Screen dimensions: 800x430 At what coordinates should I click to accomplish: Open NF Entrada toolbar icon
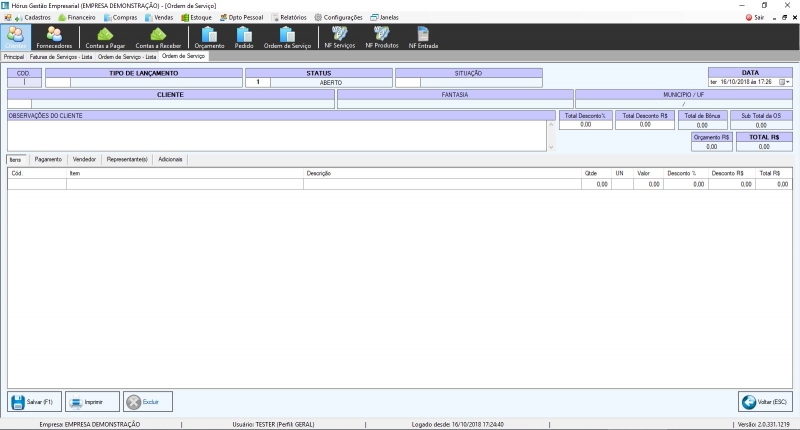423,37
